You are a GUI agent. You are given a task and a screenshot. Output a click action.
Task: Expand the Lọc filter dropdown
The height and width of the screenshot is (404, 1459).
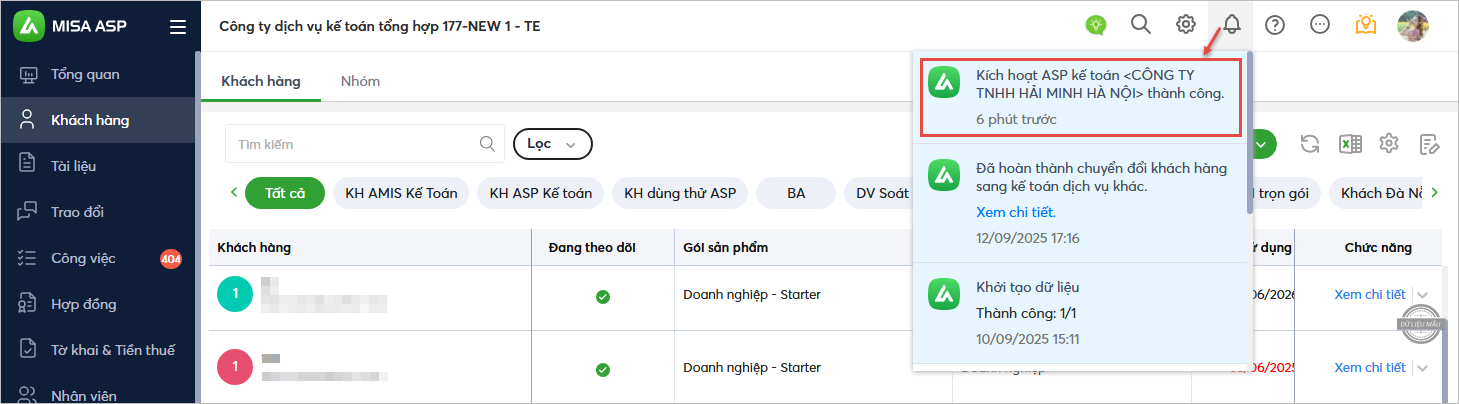pyautogui.click(x=552, y=144)
